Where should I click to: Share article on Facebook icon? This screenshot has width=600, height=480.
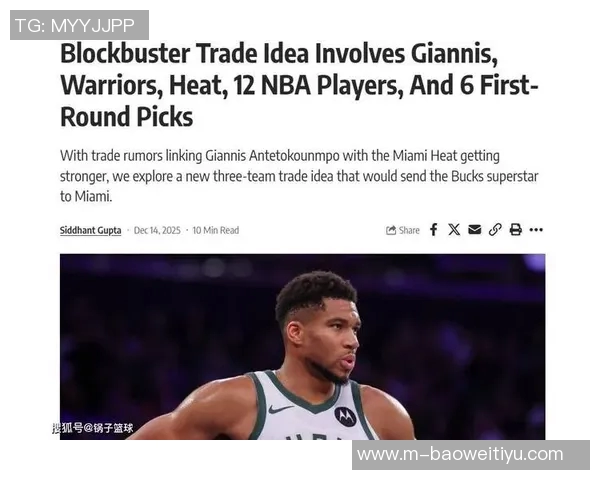433,230
